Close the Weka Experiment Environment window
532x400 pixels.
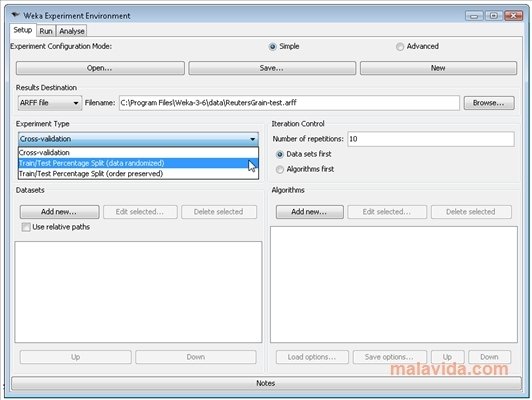pos(513,16)
